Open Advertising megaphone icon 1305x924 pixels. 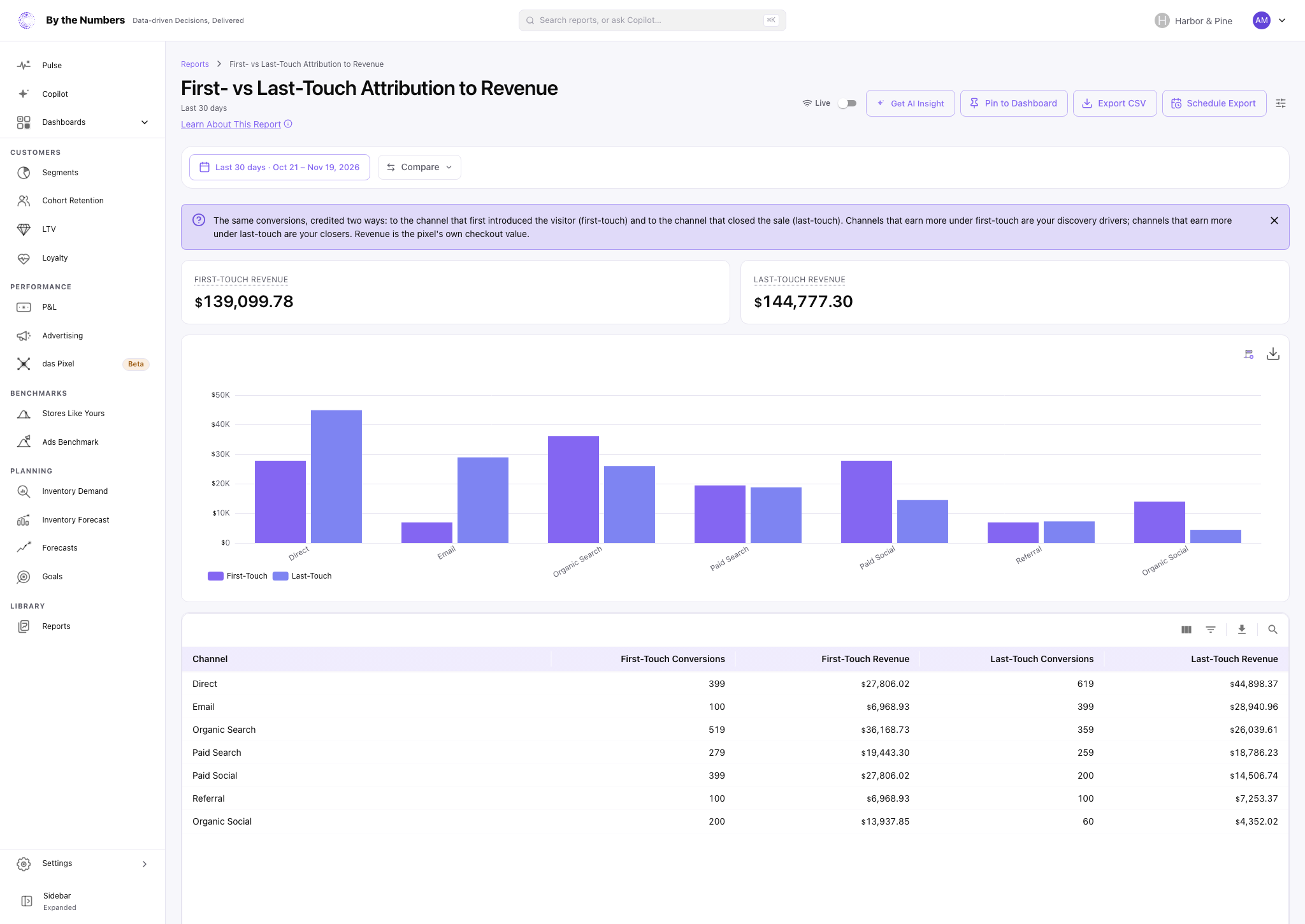24,336
